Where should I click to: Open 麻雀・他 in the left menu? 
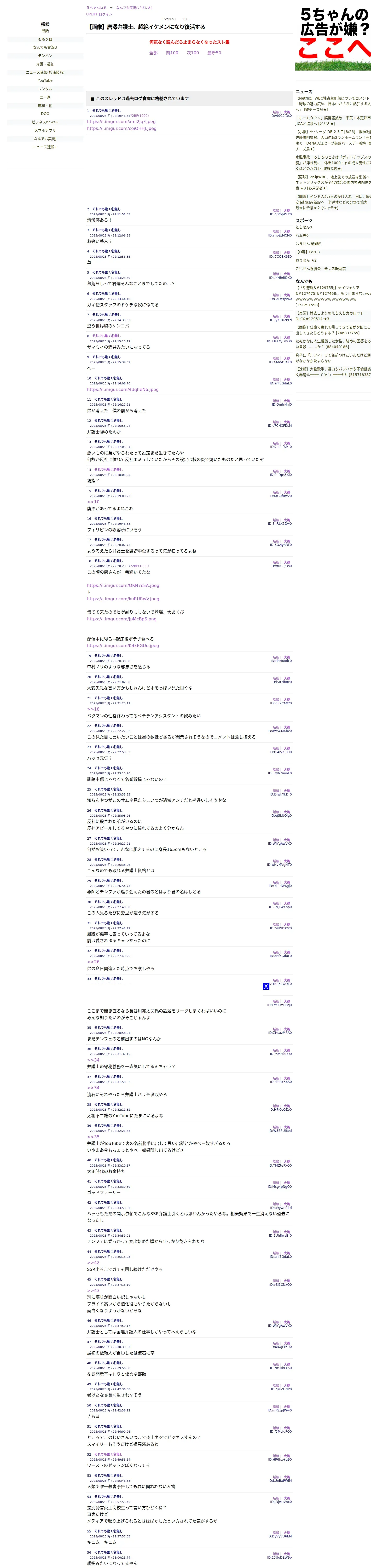tap(45, 105)
